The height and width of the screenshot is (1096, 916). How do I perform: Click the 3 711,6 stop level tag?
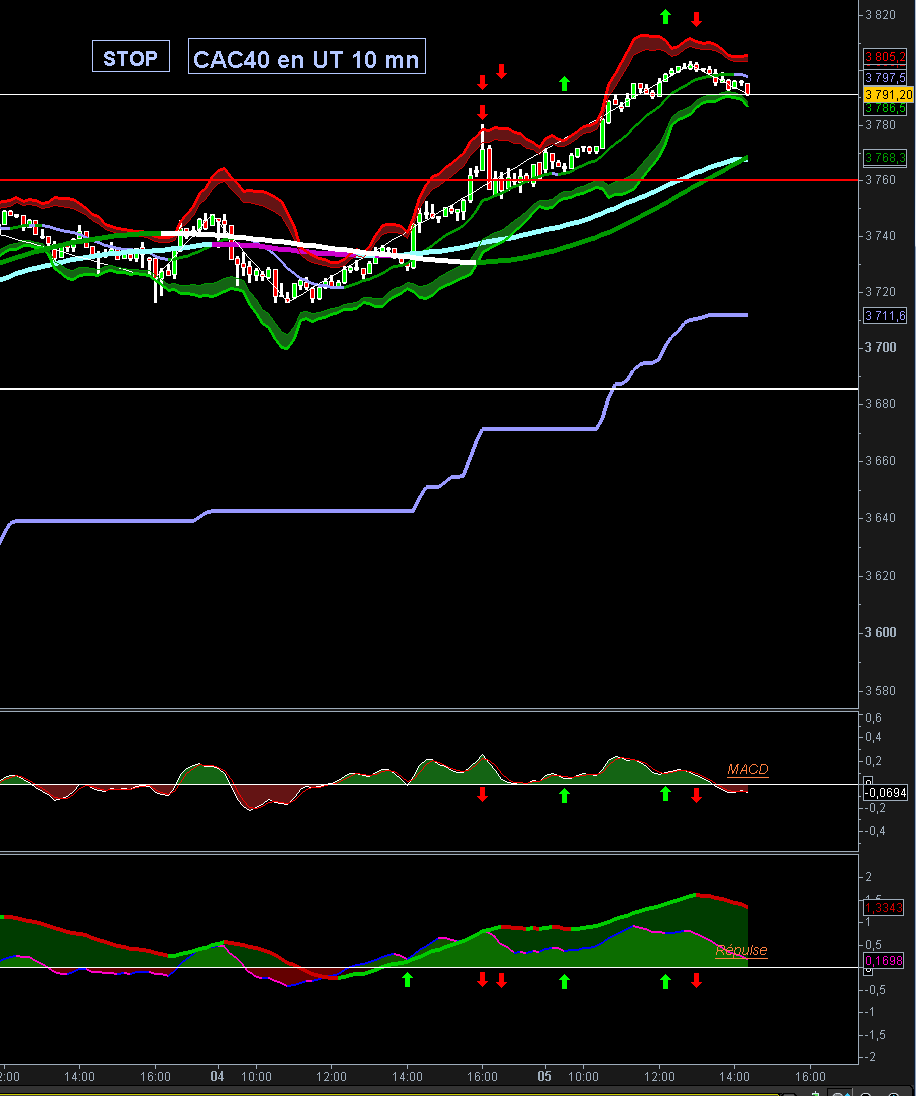pos(885,315)
